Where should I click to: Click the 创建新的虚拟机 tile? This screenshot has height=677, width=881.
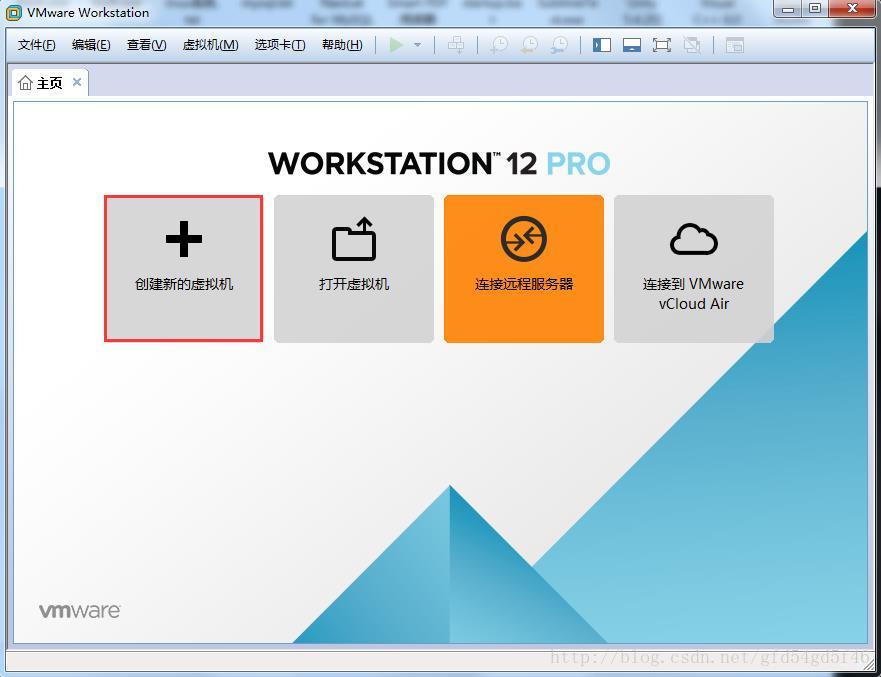tap(184, 269)
